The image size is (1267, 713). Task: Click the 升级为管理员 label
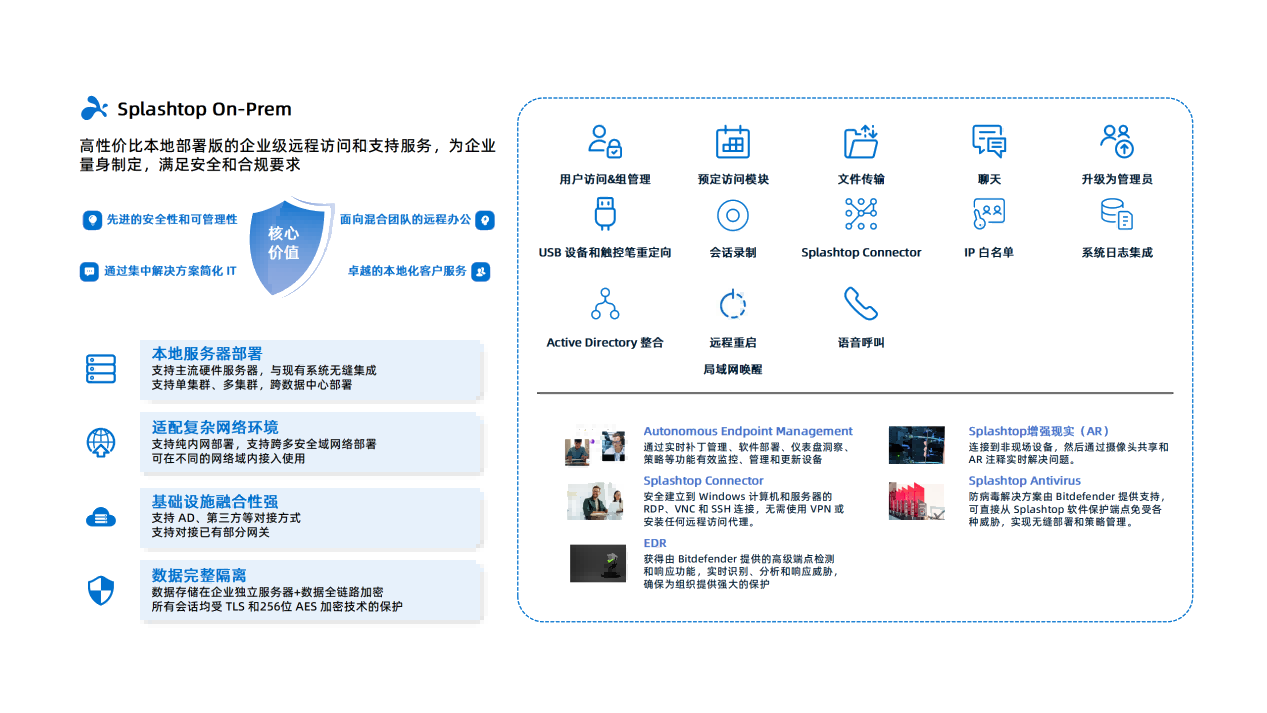[1117, 179]
